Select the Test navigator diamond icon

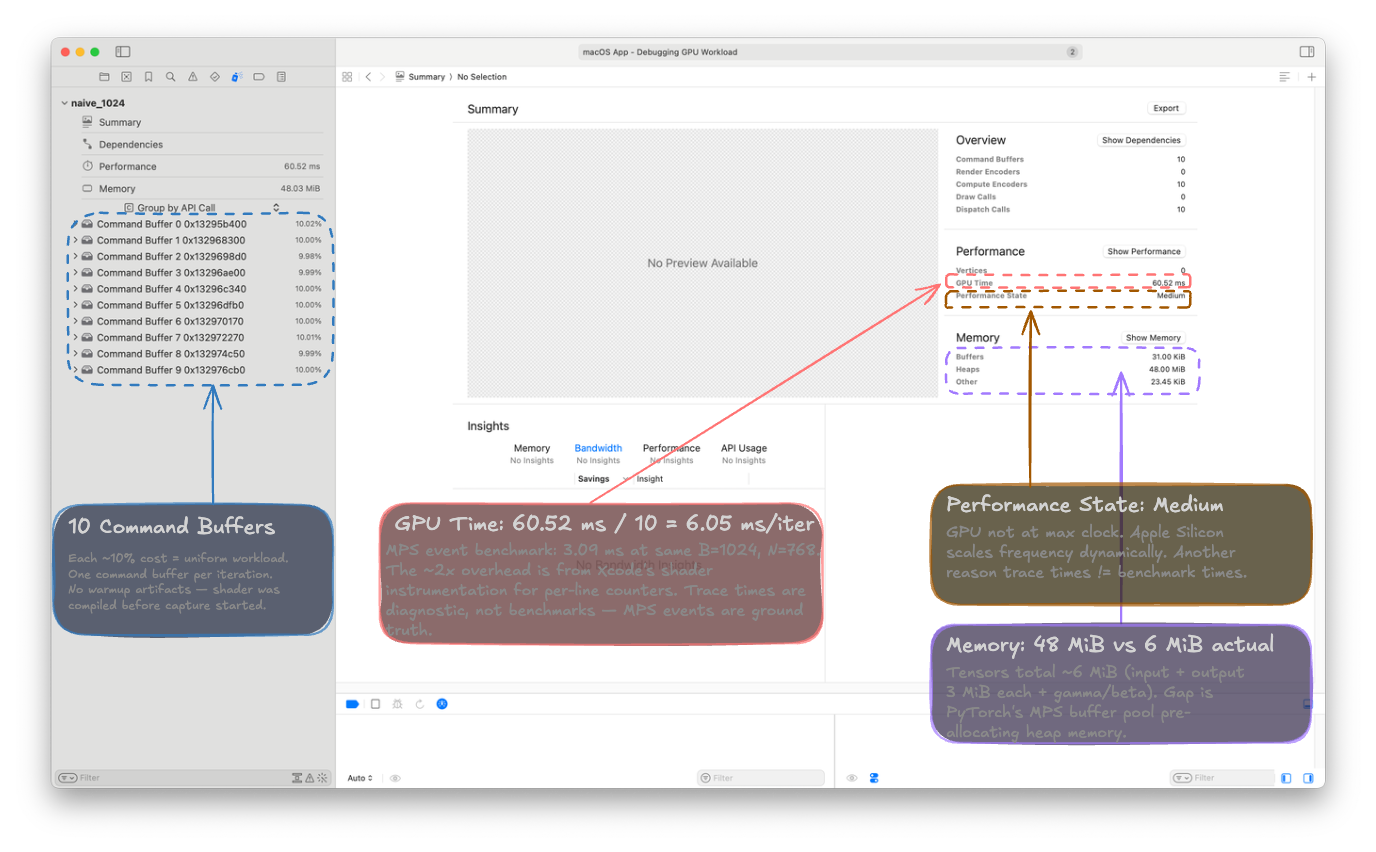click(215, 77)
